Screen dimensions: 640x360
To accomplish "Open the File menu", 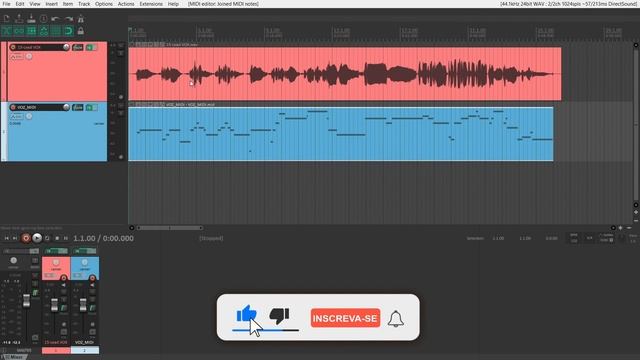I will click(7, 4).
